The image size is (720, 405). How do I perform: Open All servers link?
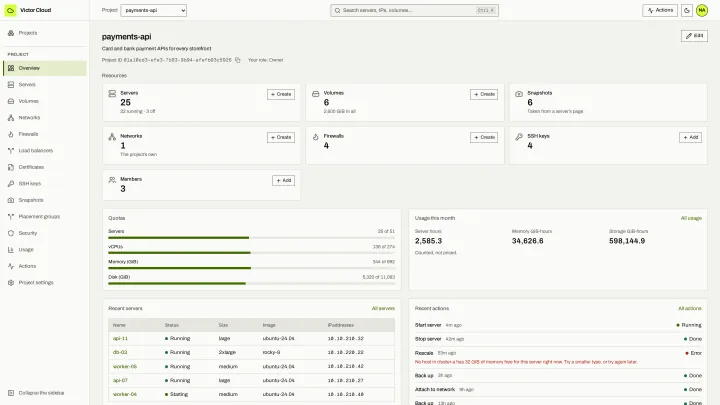[x=383, y=309]
